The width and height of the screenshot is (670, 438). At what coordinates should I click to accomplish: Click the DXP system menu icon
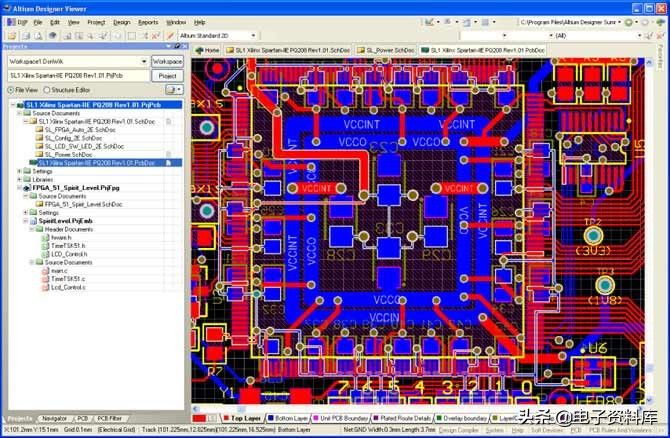point(19,21)
